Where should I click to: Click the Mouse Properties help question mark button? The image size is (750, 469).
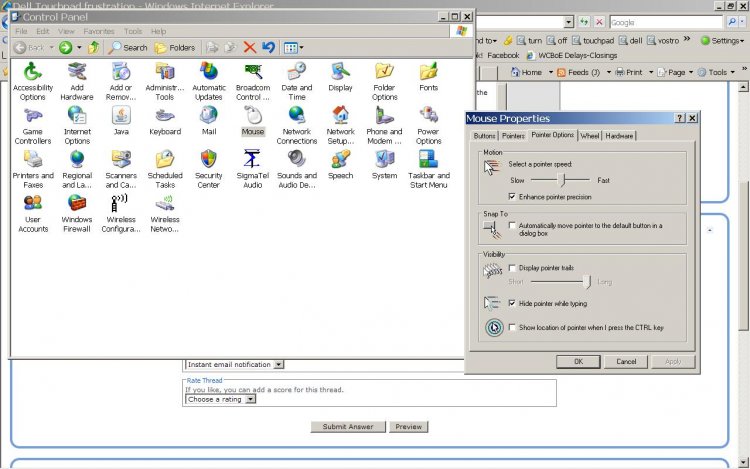click(x=679, y=118)
